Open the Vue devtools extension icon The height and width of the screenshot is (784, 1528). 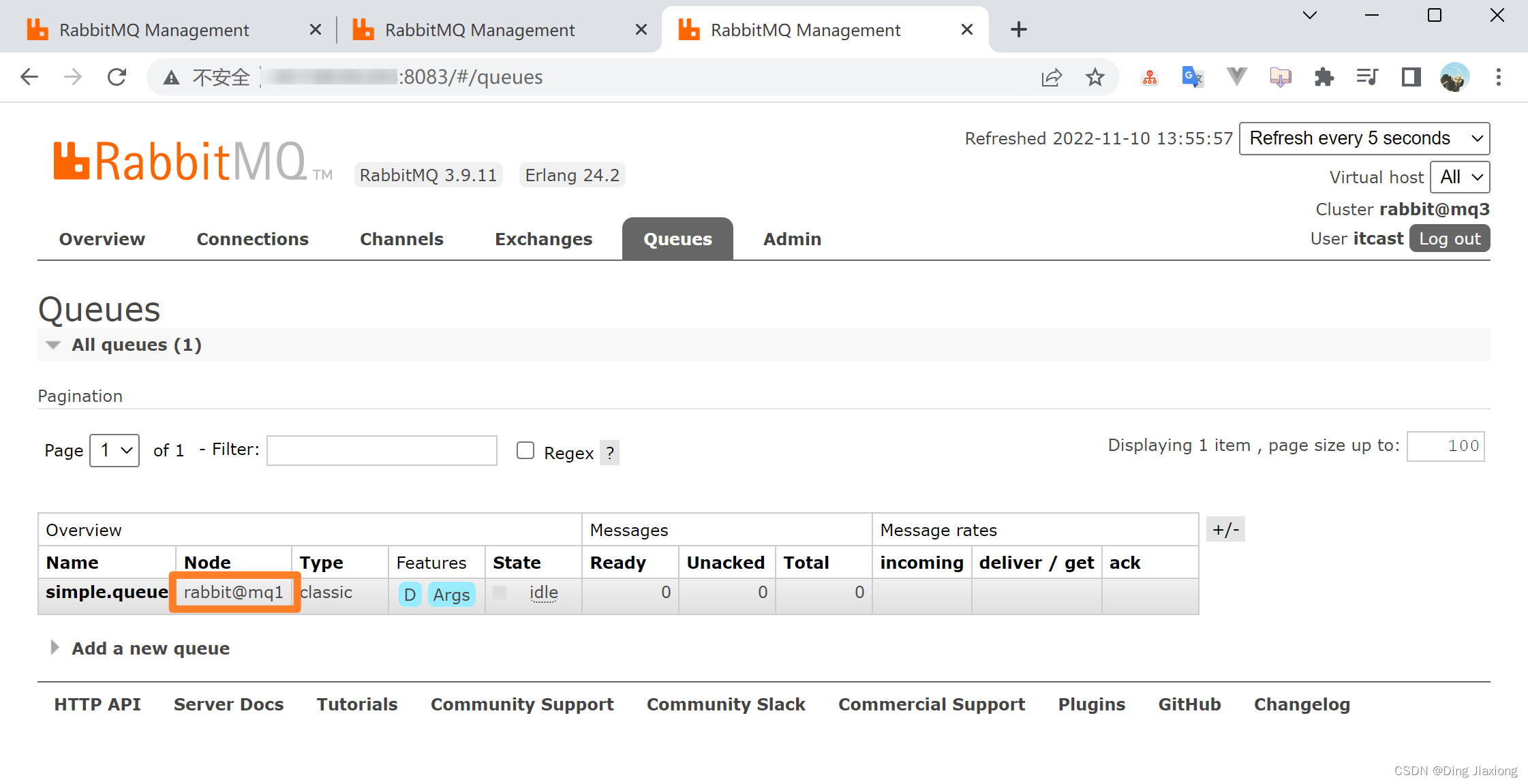click(1236, 76)
